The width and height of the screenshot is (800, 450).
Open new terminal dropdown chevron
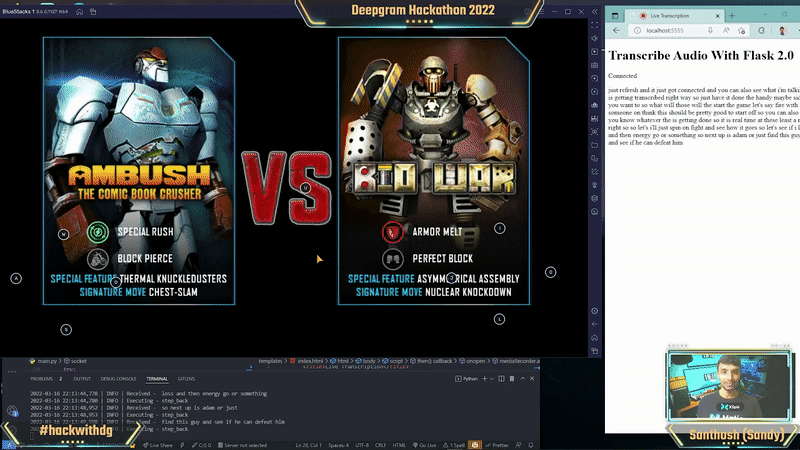492,379
